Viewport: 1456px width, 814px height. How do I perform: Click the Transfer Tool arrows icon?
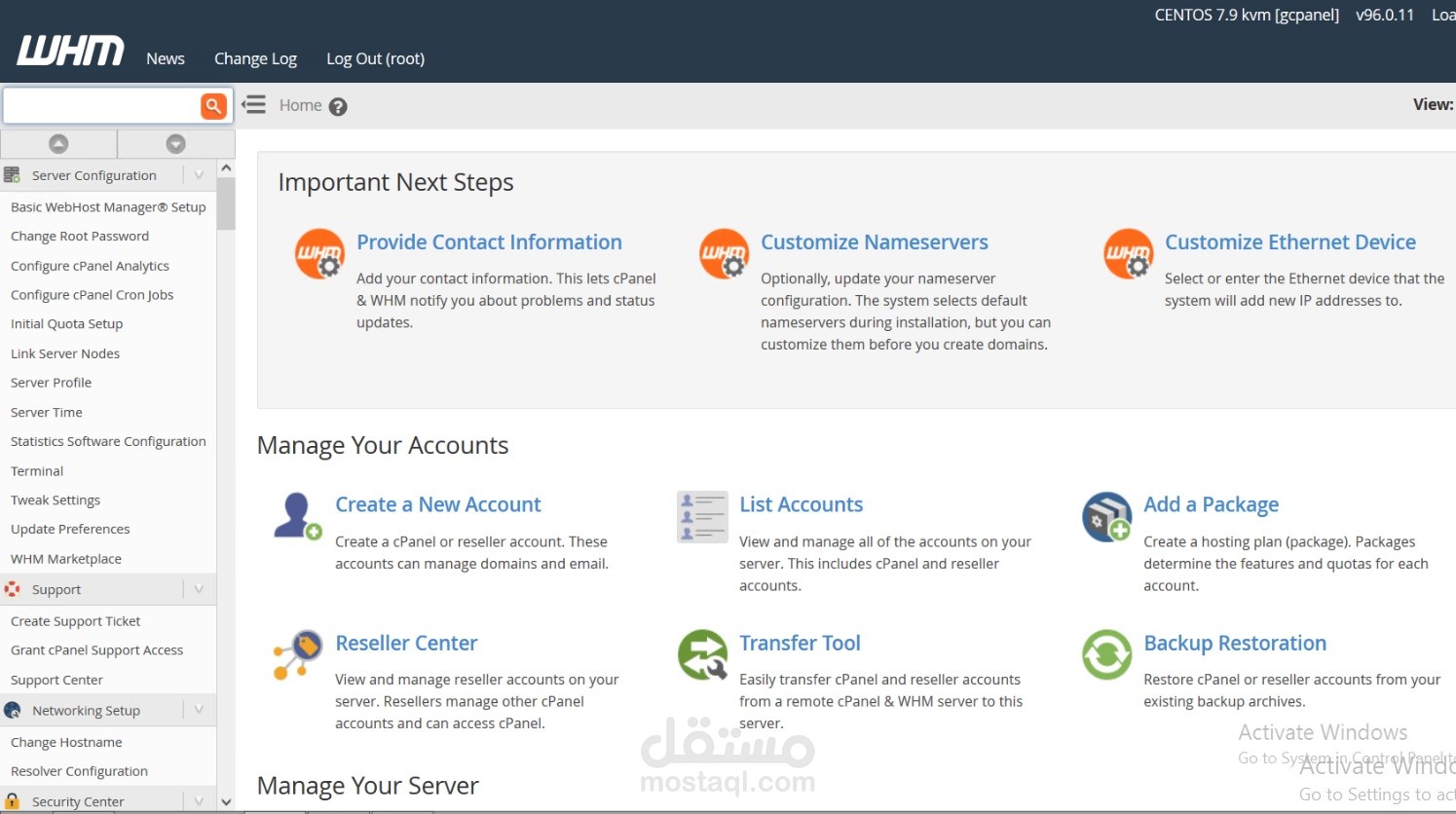tap(702, 654)
